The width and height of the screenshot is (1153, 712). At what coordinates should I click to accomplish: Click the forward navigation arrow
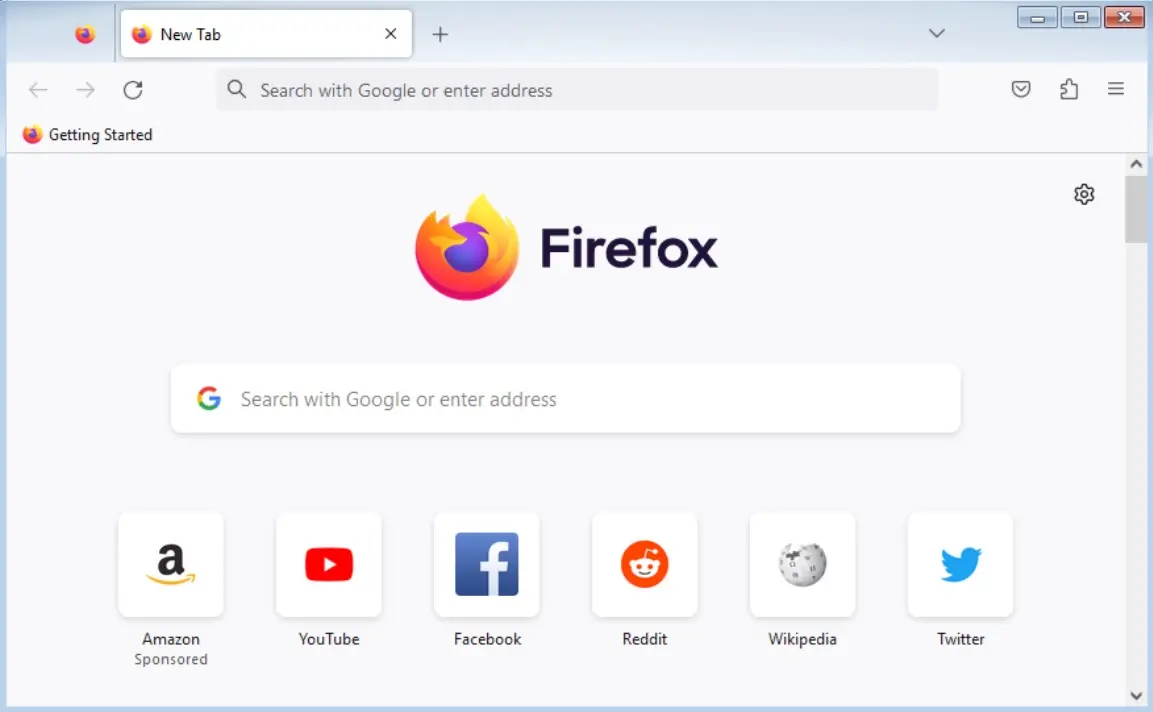coord(85,89)
